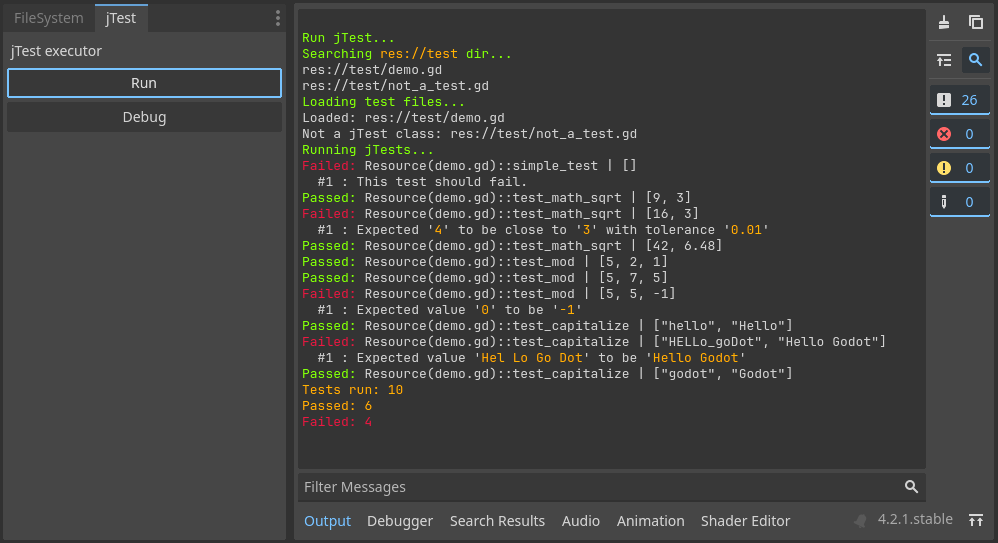Click the magnifier icon in the filter field
The height and width of the screenshot is (543, 998).
(x=911, y=487)
